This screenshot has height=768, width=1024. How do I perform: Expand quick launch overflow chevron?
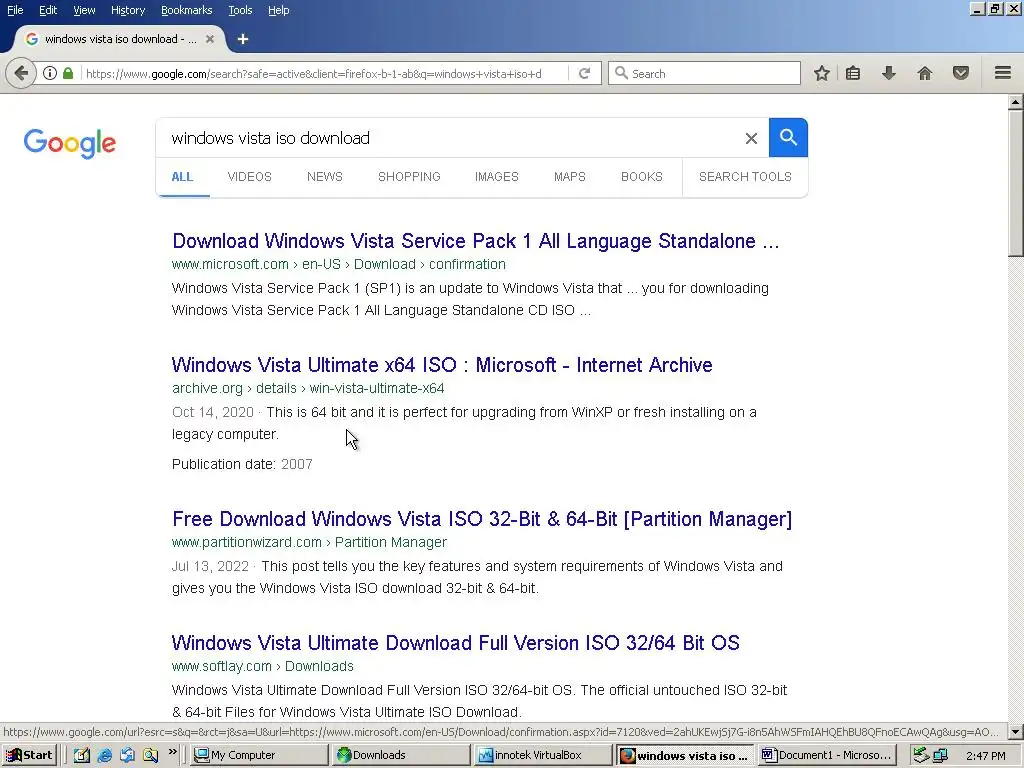coord(172,752)
